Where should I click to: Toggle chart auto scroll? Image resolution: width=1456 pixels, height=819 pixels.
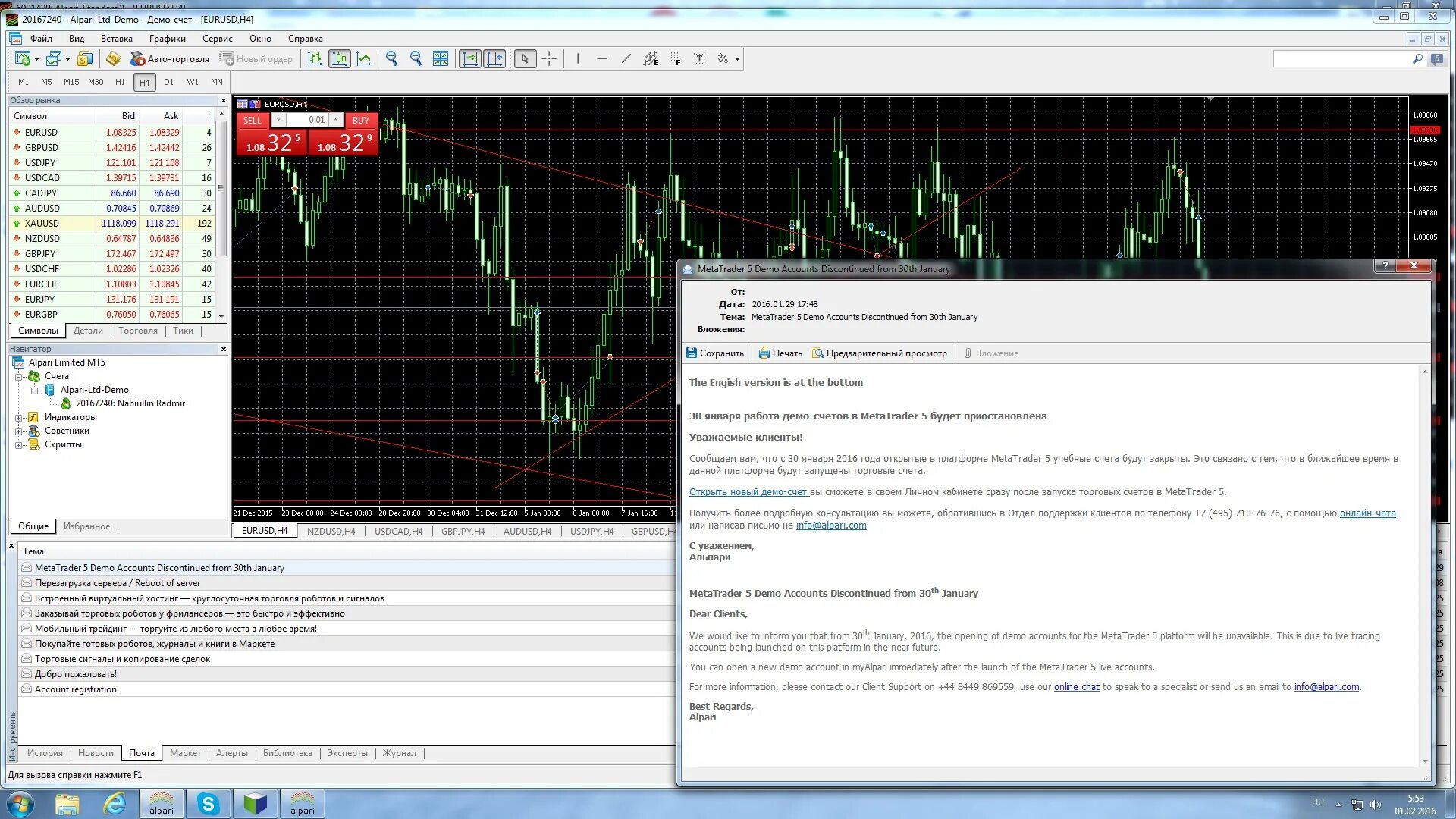(x=470, y=58)
